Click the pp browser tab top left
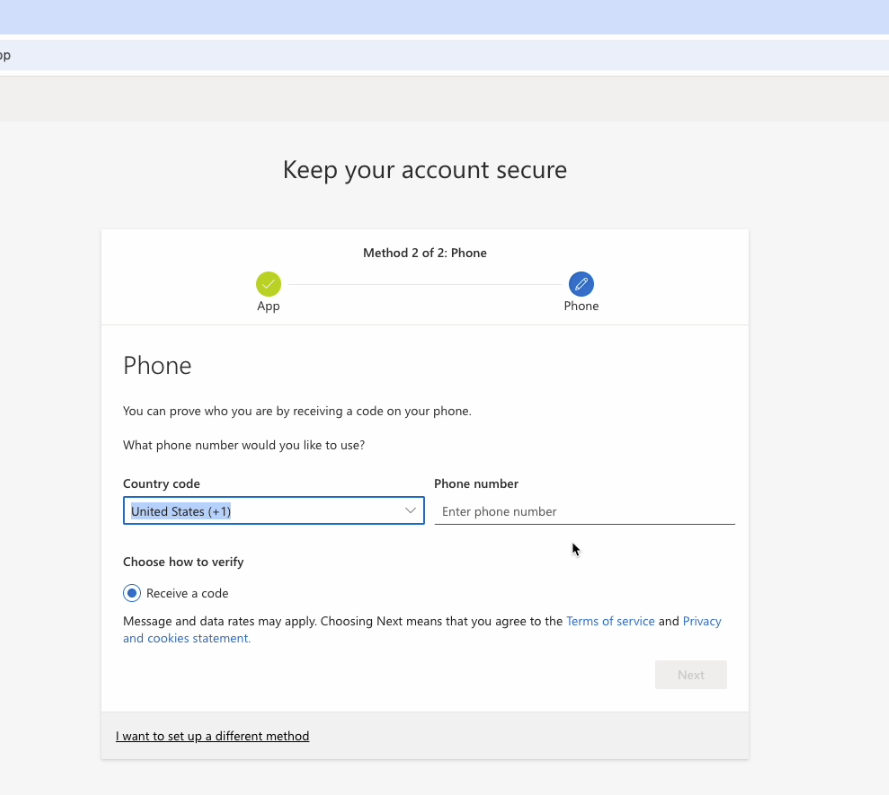This screenshot has height=795, width=889. click(4, 55)
